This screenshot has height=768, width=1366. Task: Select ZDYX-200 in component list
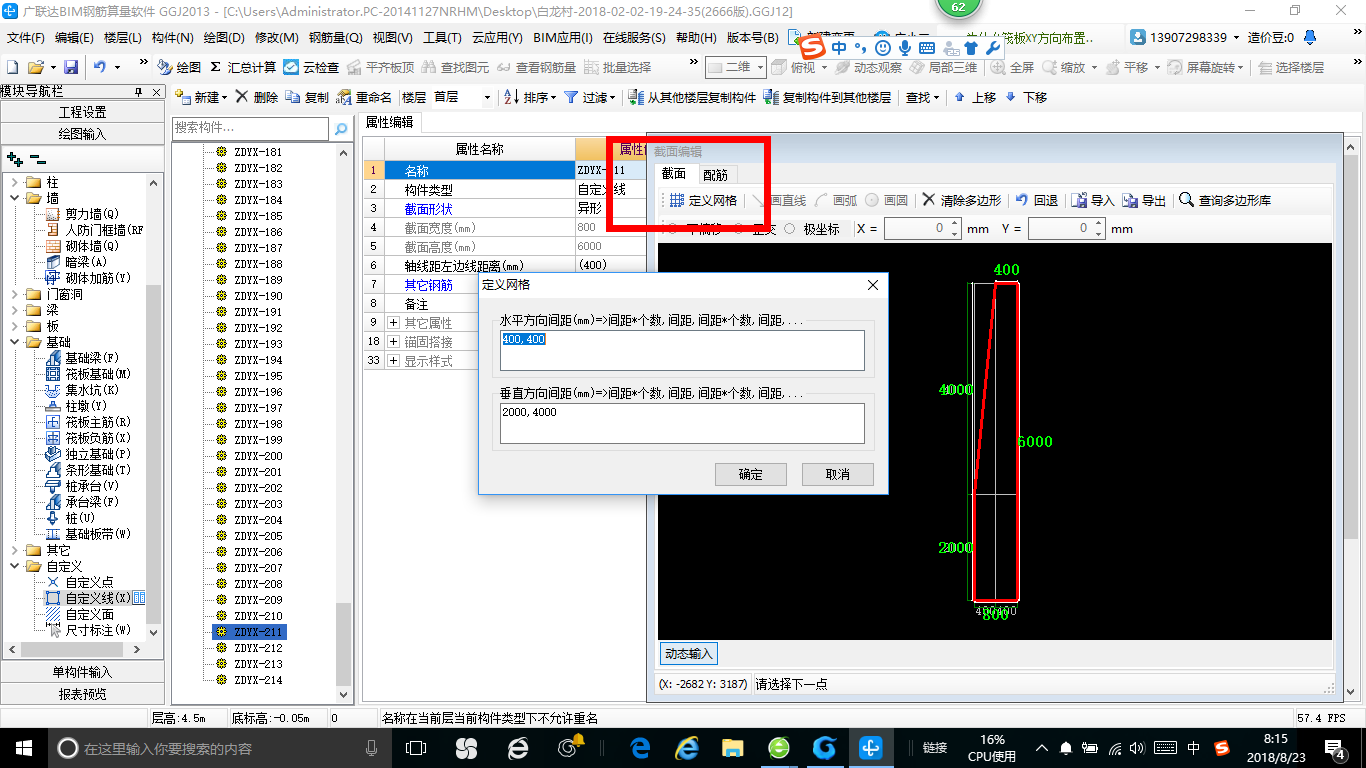point(258,456)
